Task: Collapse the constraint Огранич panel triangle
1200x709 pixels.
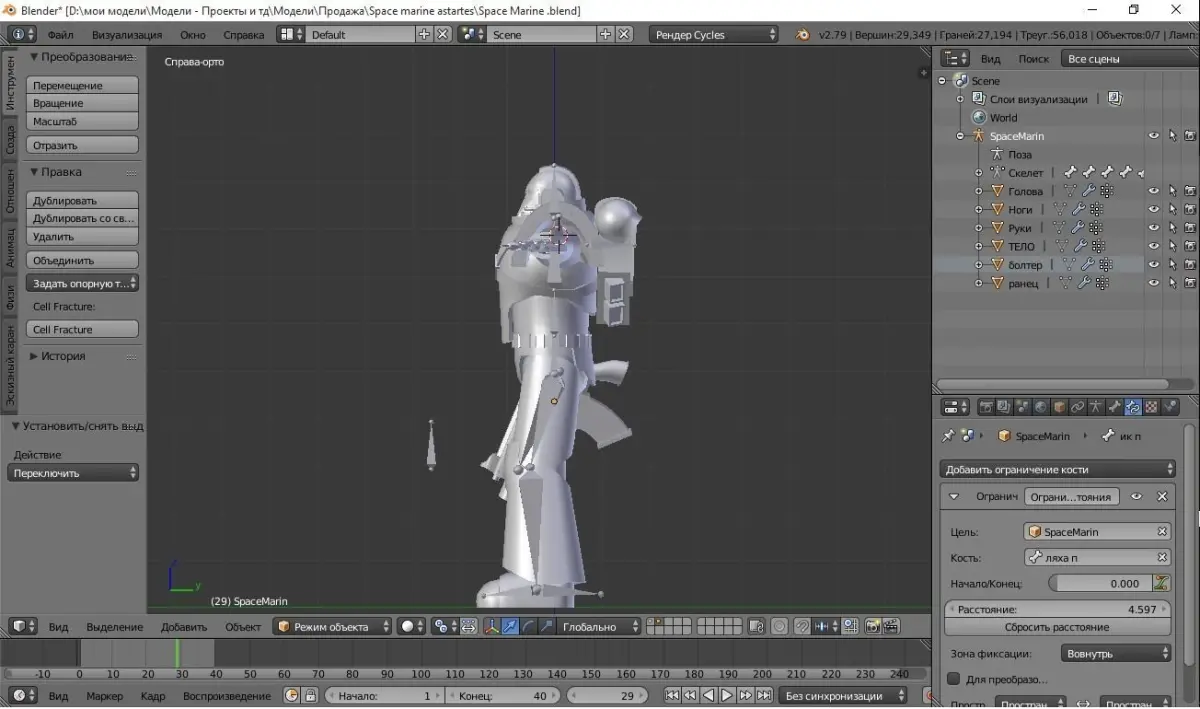Action: point(954,496)
